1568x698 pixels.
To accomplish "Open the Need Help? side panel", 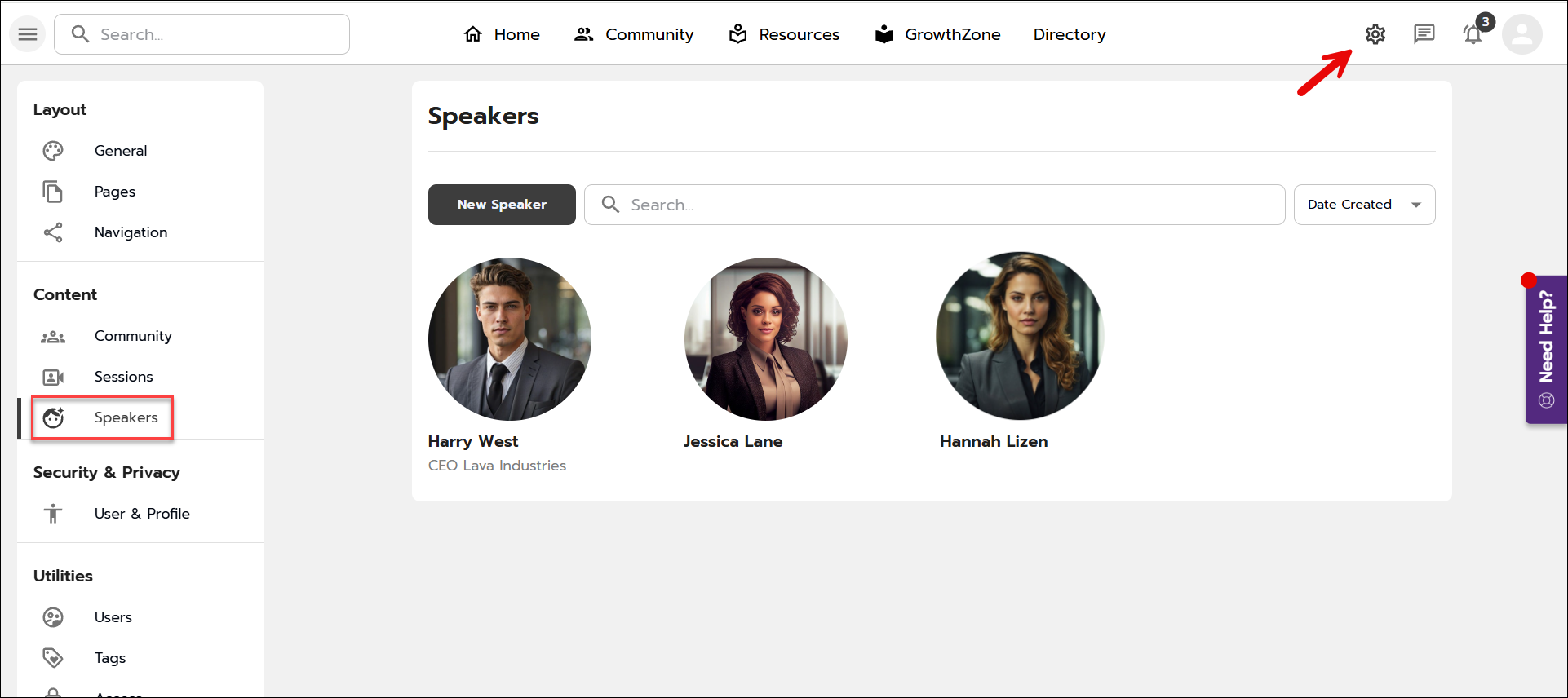I will (x=1546, y=349).
